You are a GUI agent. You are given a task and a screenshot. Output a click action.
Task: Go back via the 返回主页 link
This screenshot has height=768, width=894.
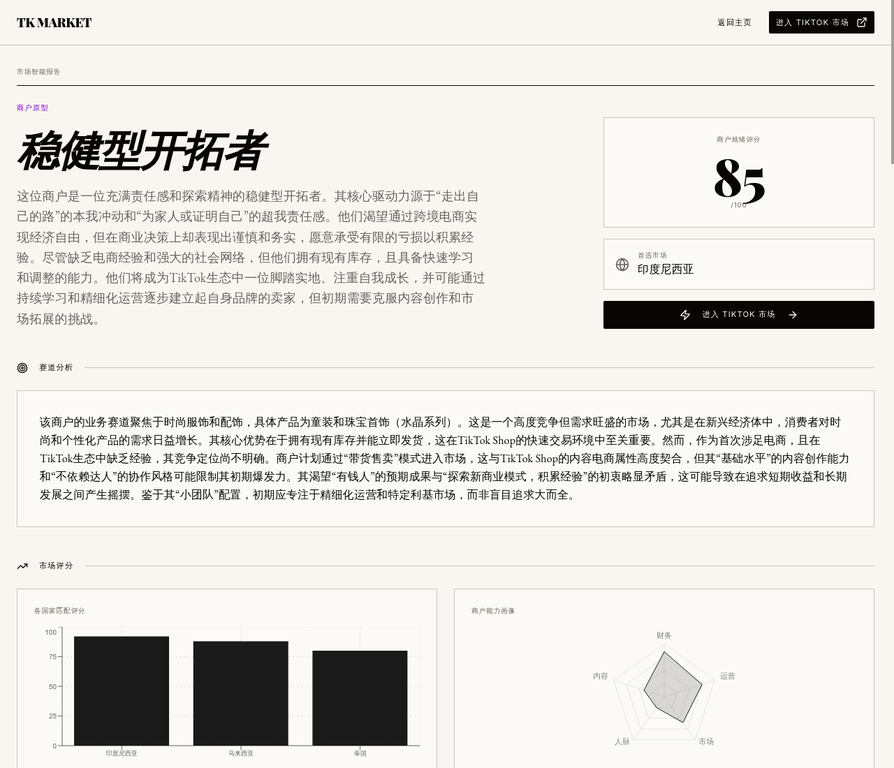(x=733, y=22)
